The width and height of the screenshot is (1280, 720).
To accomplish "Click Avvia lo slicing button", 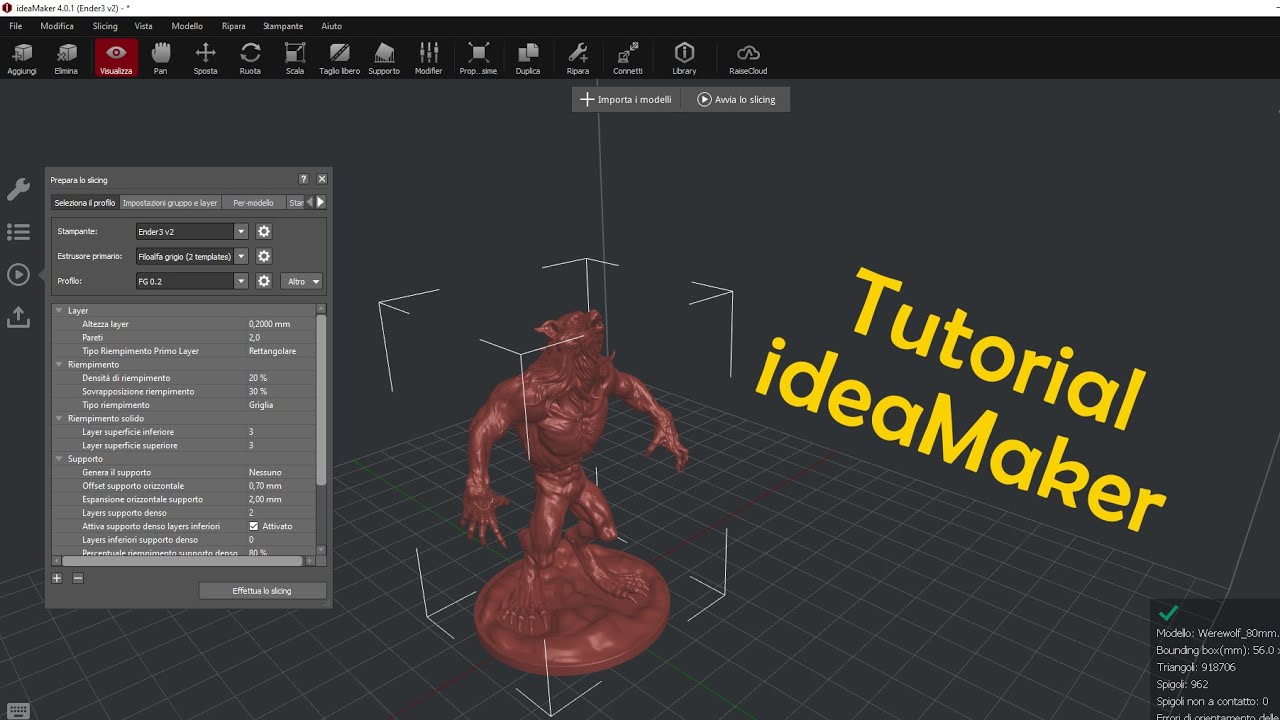I will pyautogui.click(x=736, y=99).
